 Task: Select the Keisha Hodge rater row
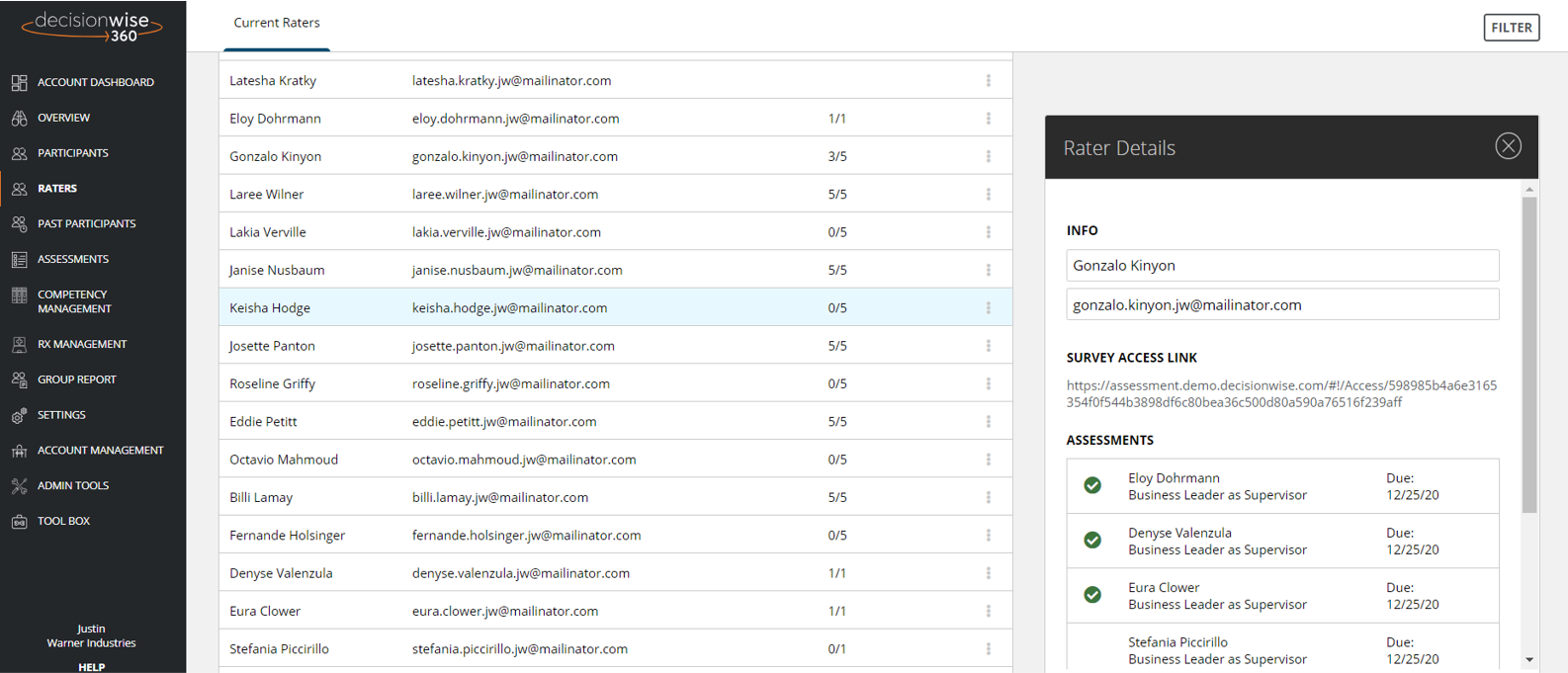point(615,307)
